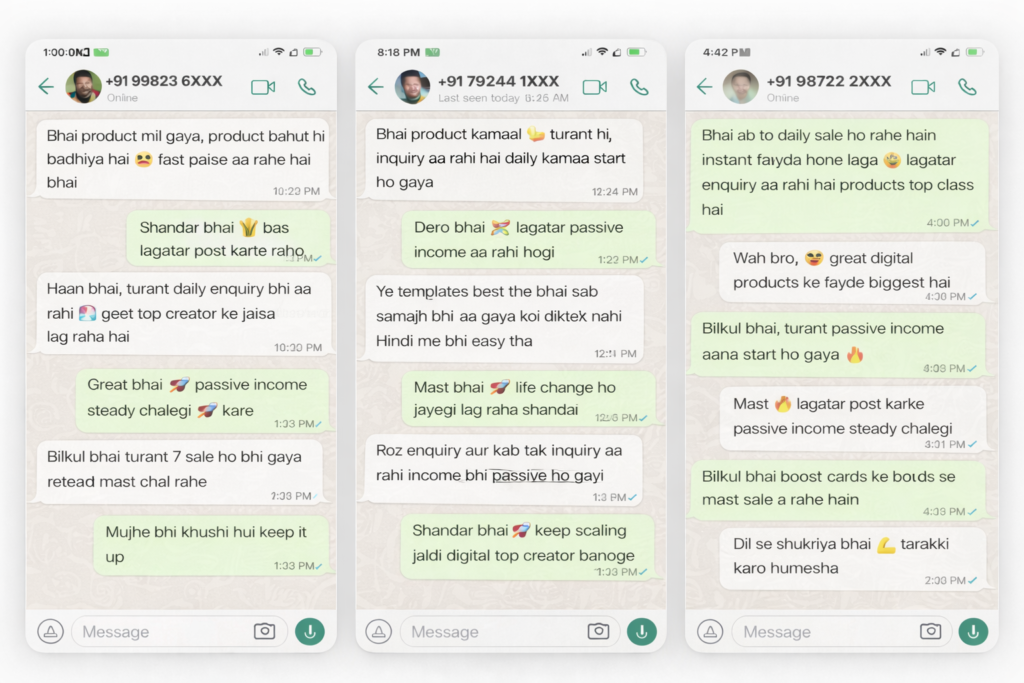This screenshot has height=683, width=1024.
Task: Open profile photo of +91 99823 6XXX
Action: pos(83,87)
